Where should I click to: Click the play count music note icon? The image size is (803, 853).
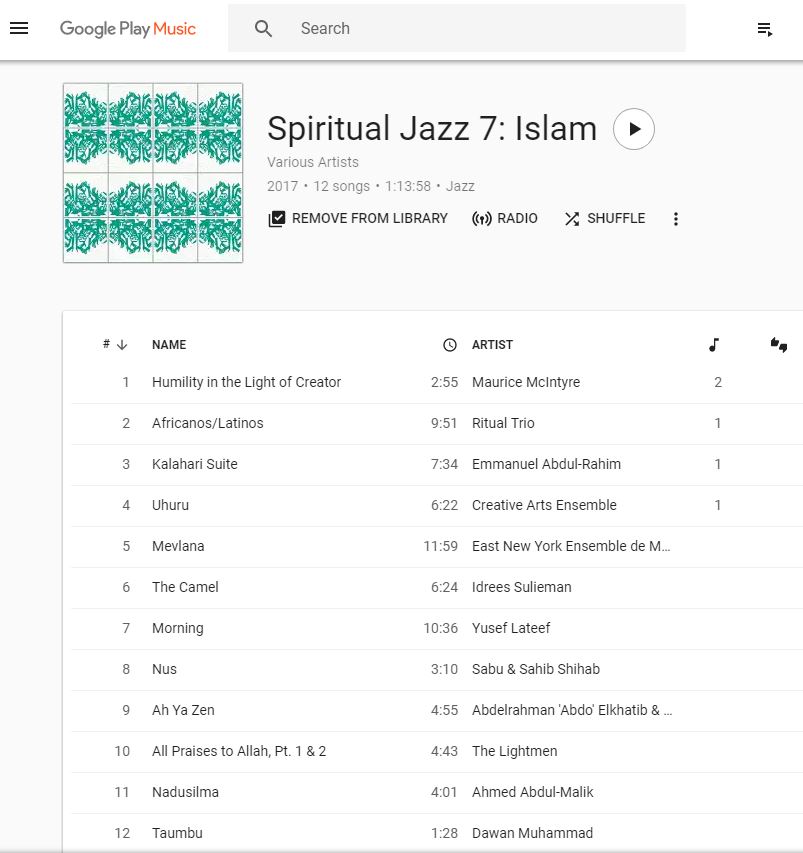(x=714, y=344)
